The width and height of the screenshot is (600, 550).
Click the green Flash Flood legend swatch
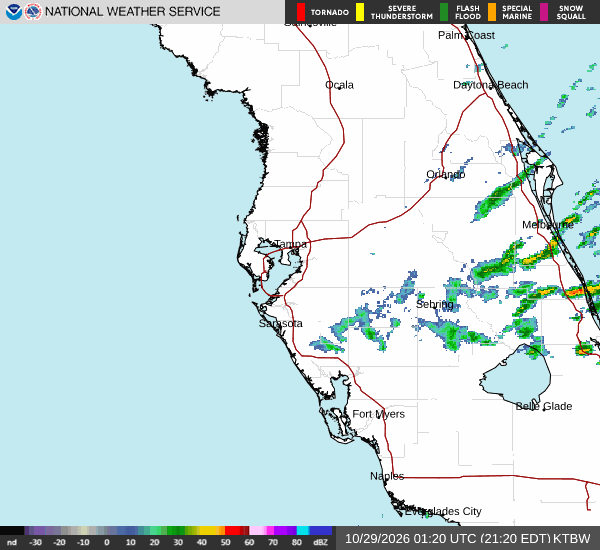tap(444, 12)
